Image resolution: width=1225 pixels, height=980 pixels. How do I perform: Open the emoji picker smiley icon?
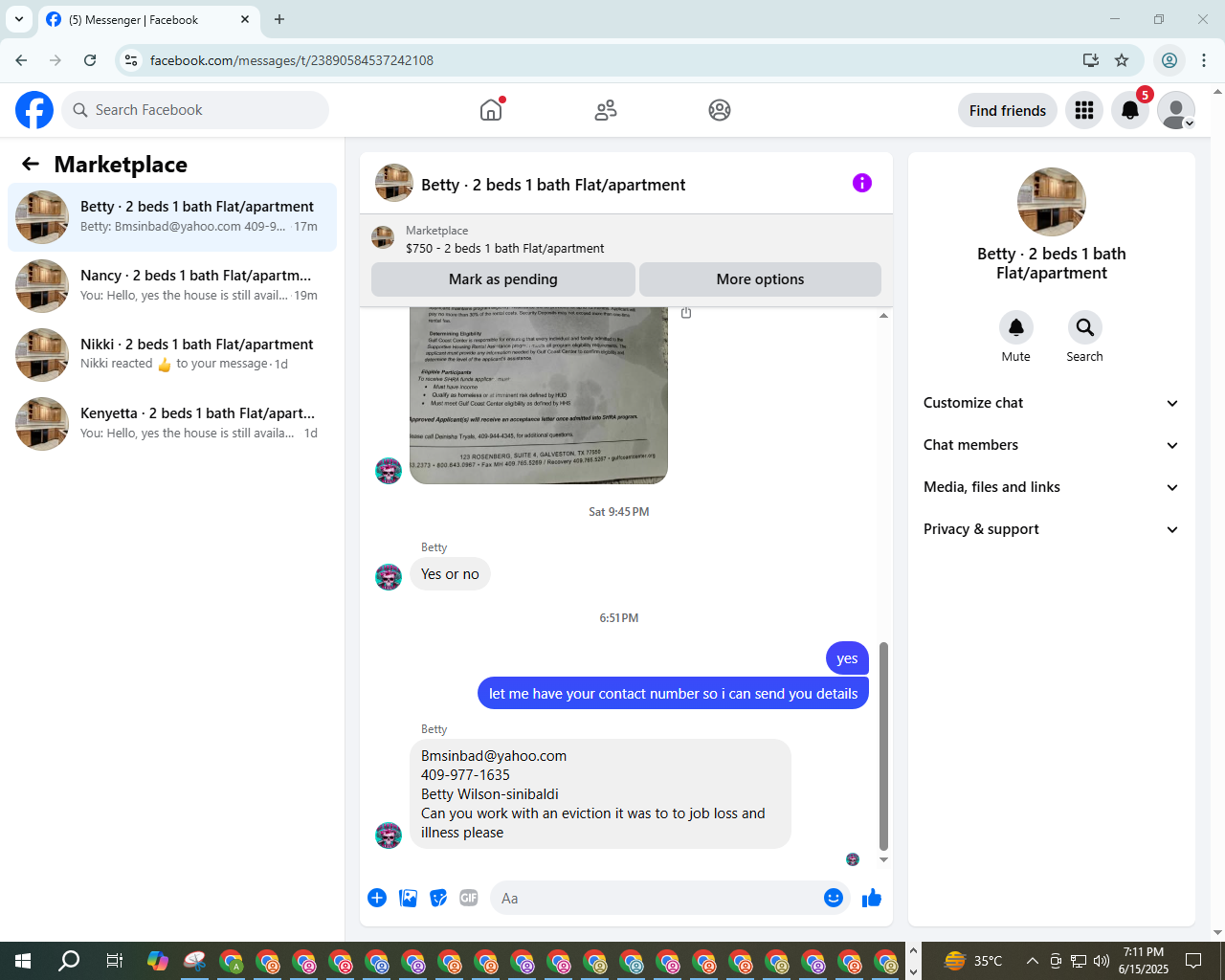pos(834,898)
